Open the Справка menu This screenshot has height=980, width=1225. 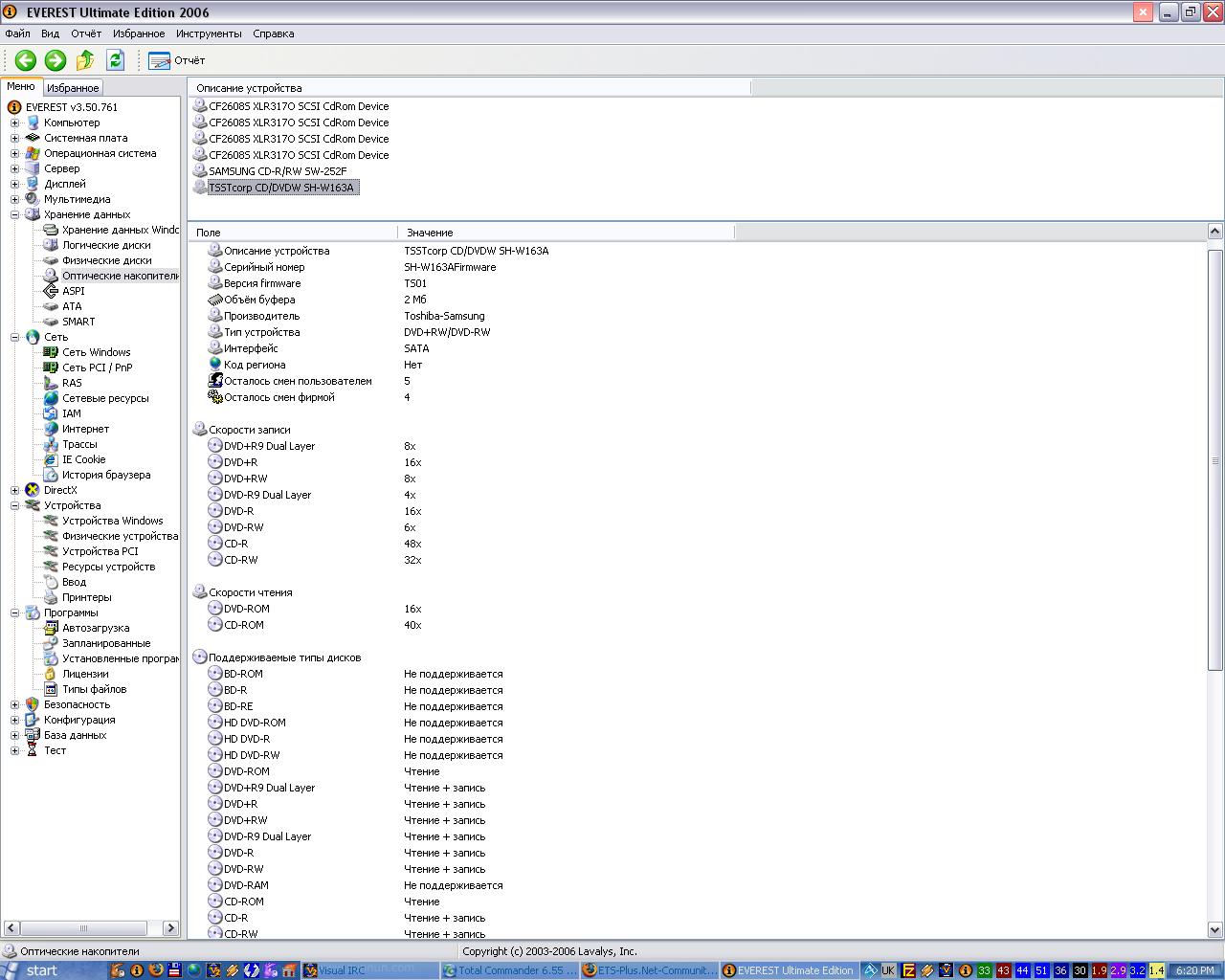(273, 33)
